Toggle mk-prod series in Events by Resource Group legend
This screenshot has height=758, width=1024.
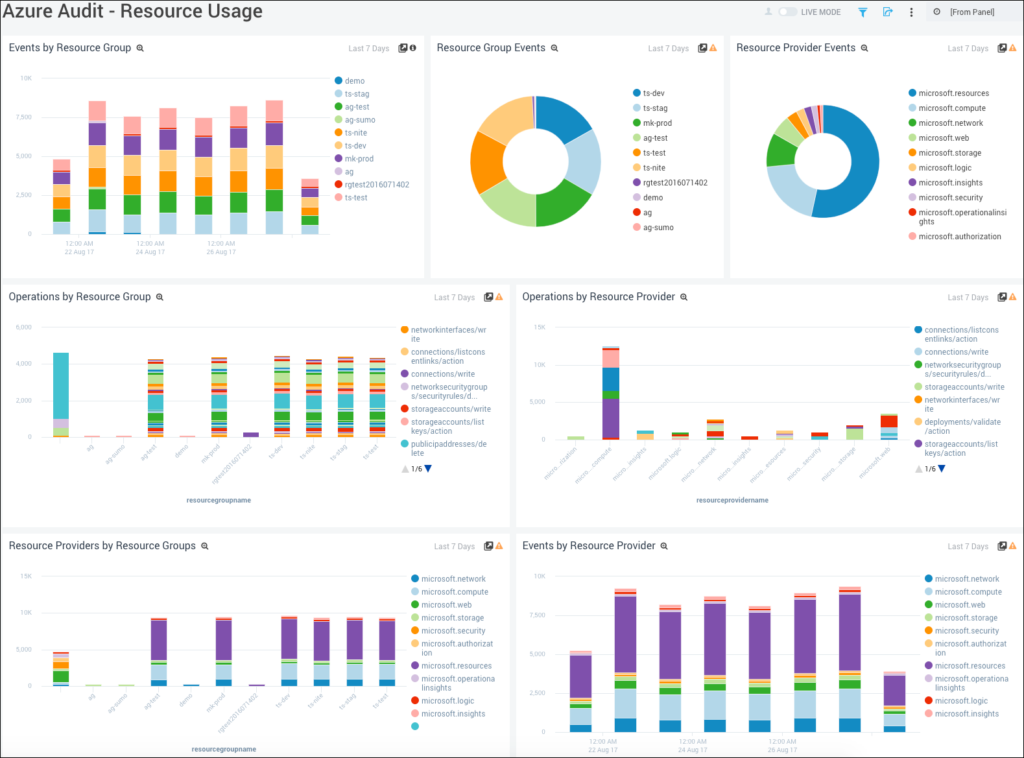(x=354, y=159)
